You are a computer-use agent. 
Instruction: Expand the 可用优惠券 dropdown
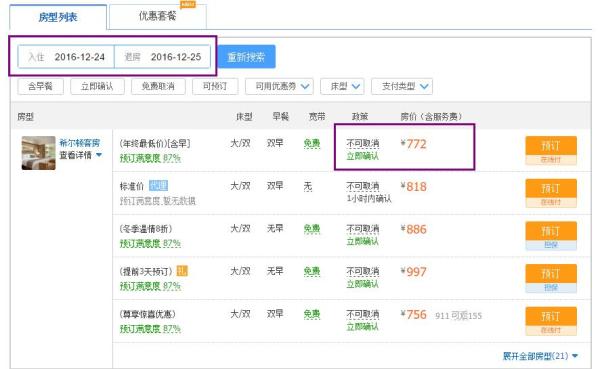(x=279, y=87)
